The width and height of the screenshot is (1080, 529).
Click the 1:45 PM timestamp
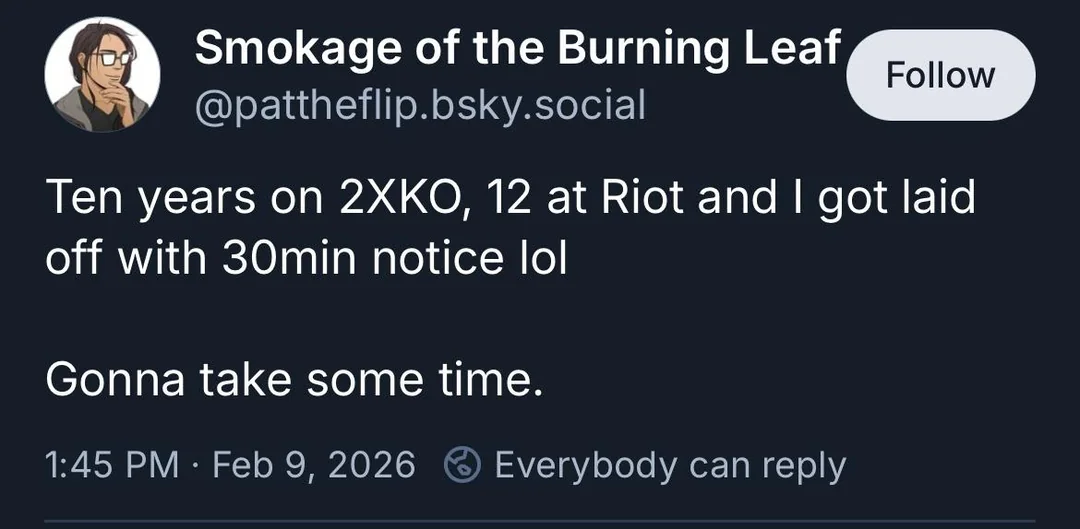coord(113,464)
